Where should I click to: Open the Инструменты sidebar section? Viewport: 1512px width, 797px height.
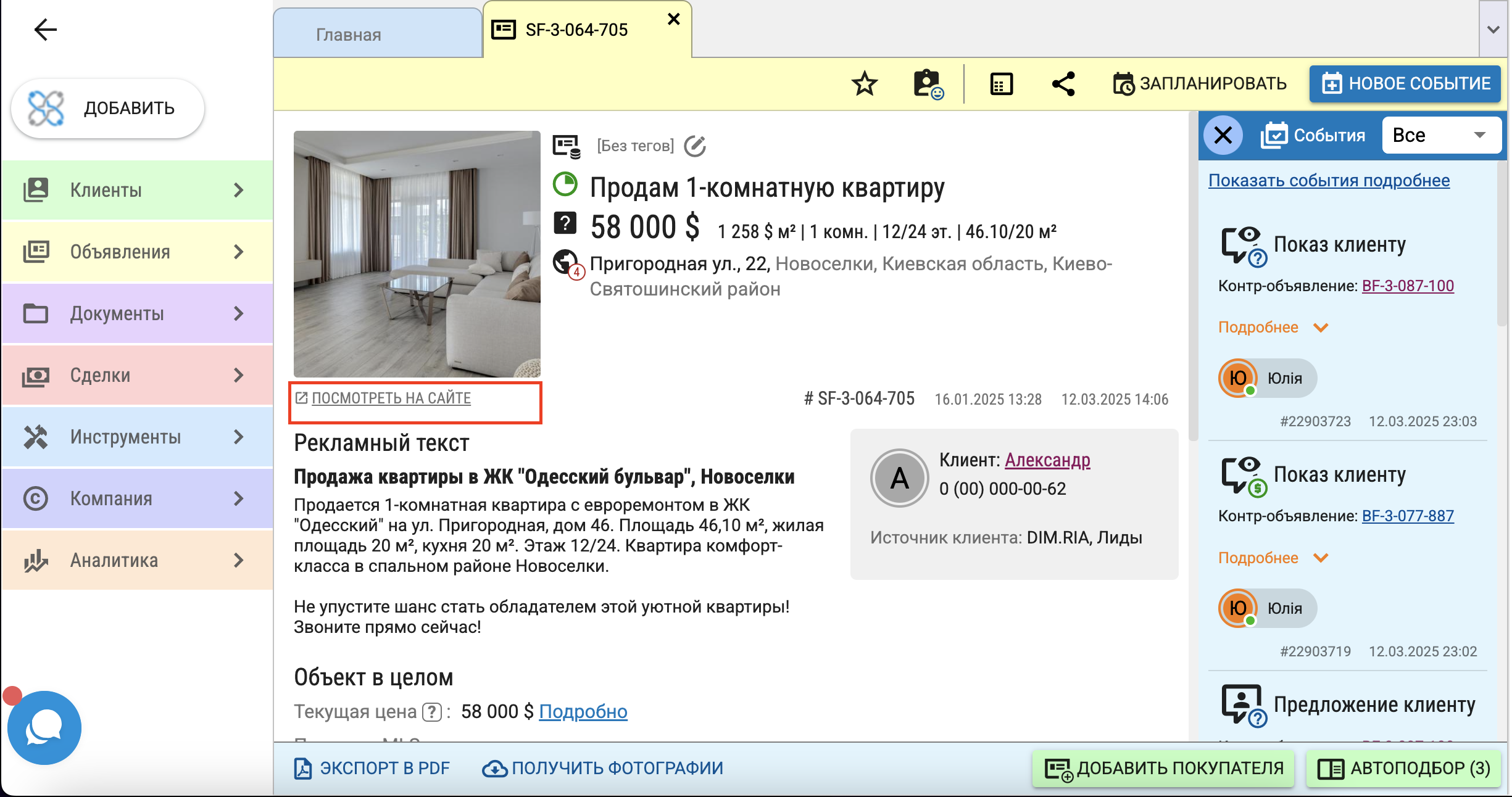(137, 437)
